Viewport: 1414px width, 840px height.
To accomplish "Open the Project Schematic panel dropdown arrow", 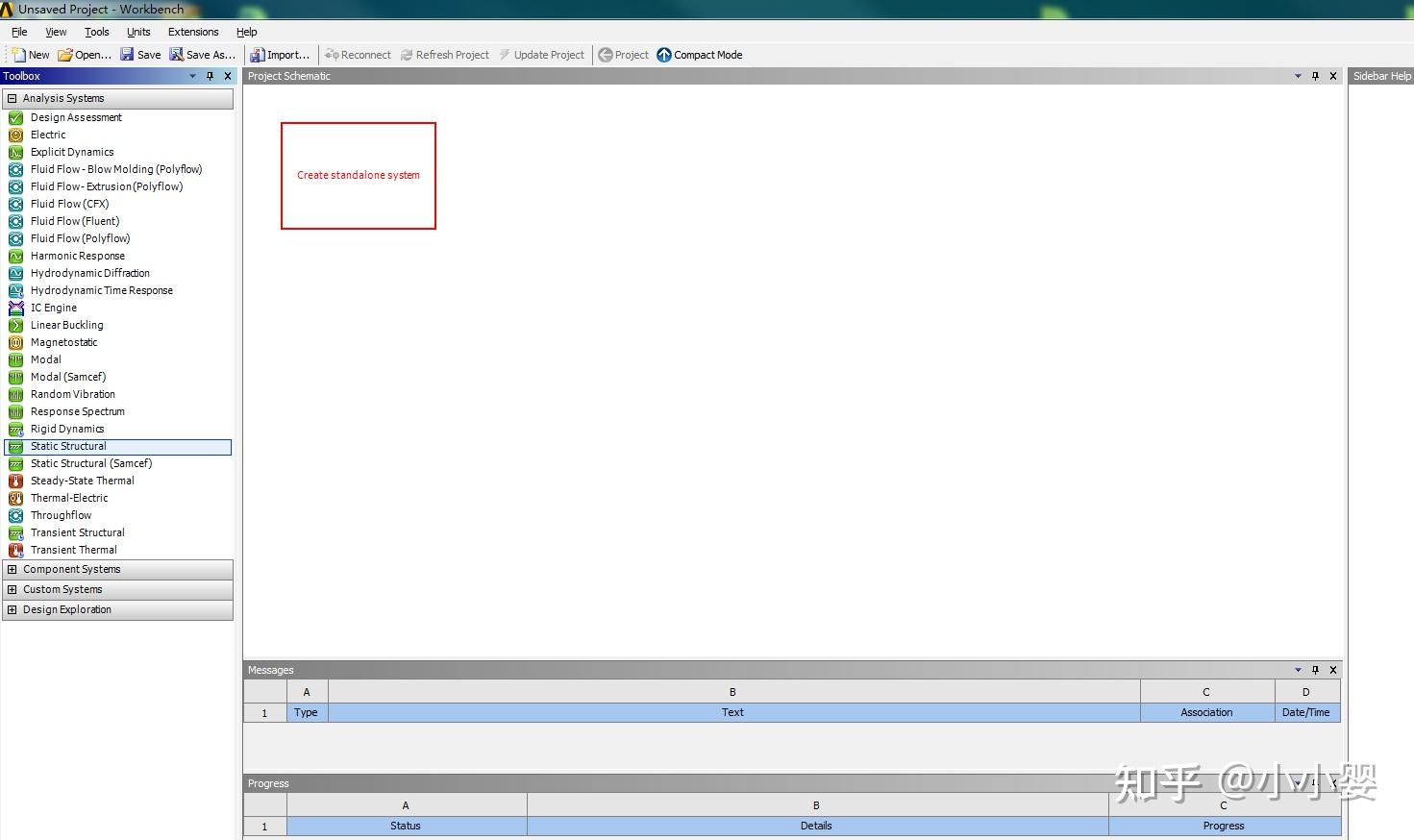I will click(1298, 76).
